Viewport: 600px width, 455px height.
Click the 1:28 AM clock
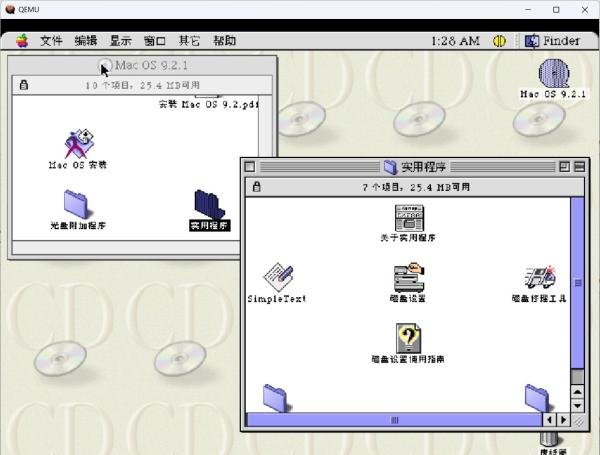click(x=455, y=41)
